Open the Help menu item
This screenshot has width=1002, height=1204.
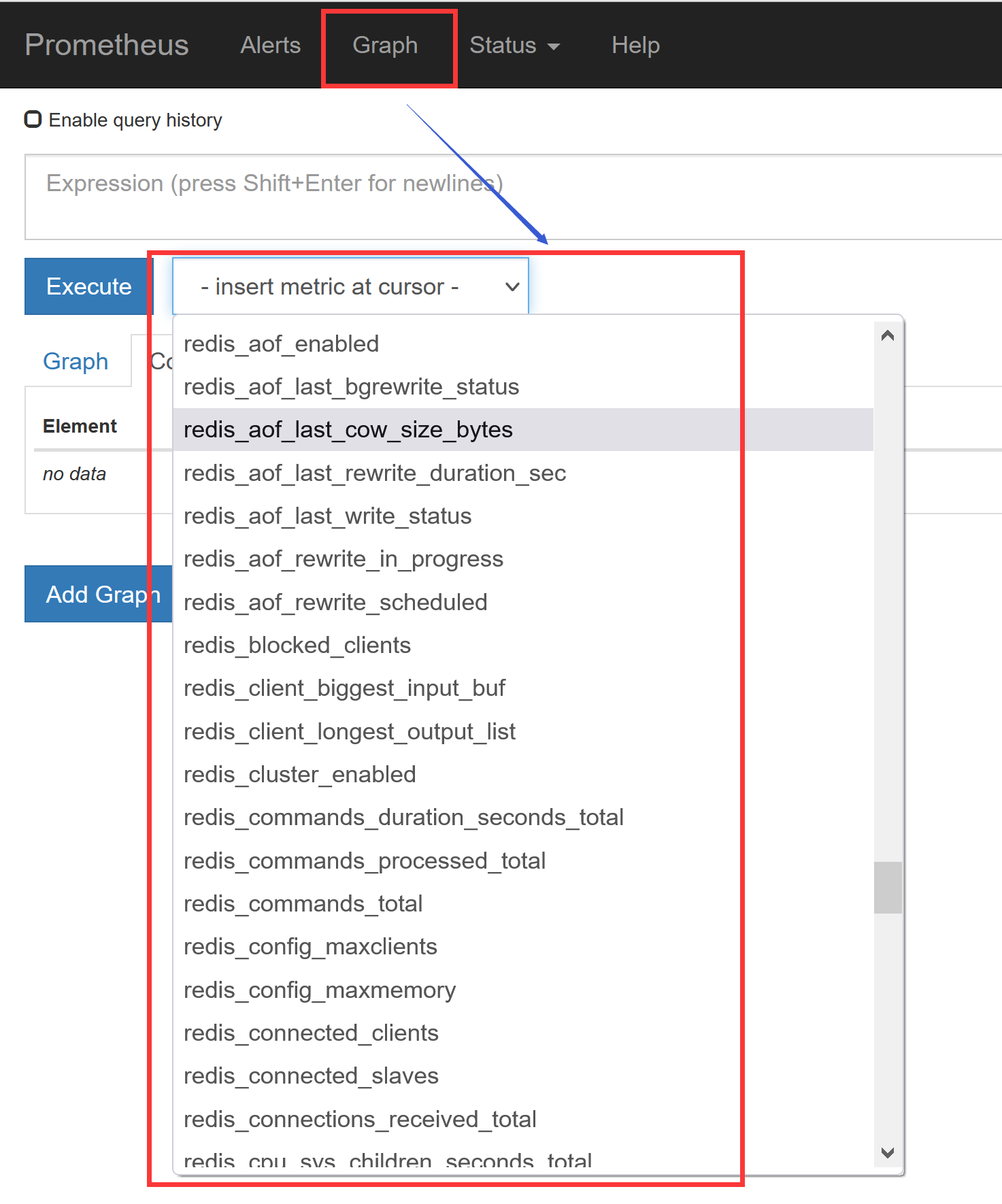(635, 45)
